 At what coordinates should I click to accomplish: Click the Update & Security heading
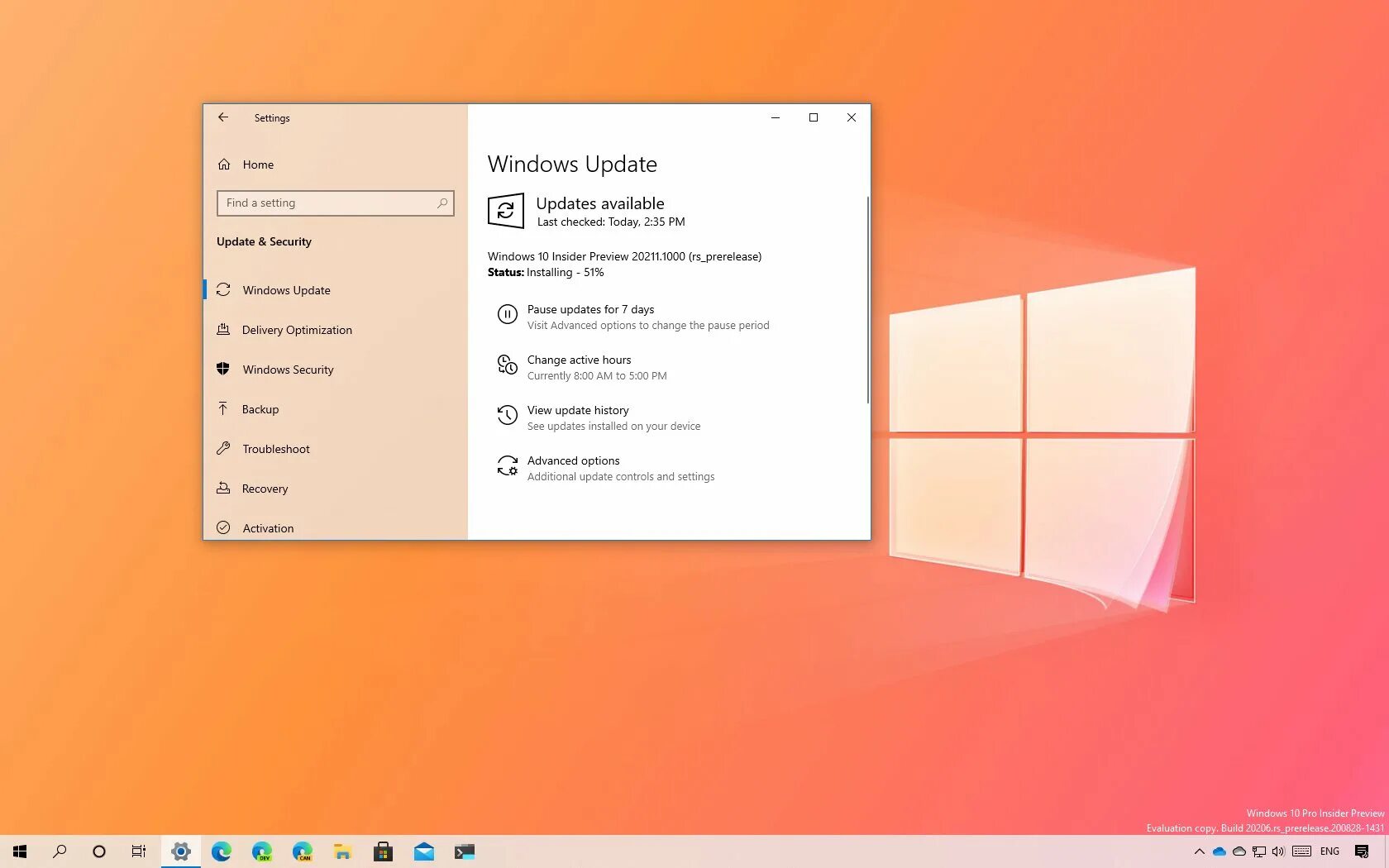click(264, 241)
